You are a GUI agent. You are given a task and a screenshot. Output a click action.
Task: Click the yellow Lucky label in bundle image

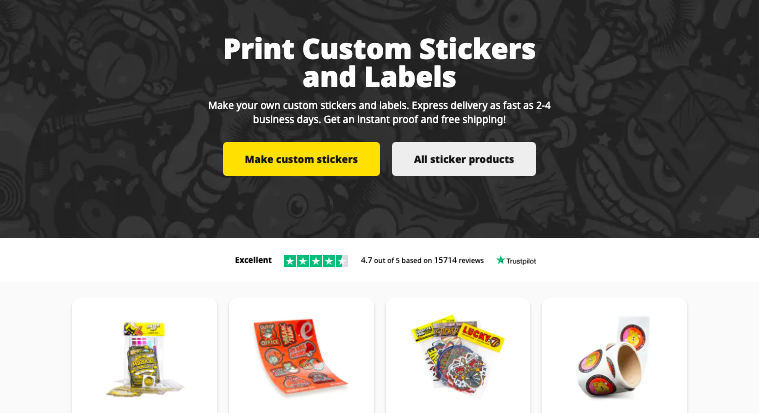481,337
